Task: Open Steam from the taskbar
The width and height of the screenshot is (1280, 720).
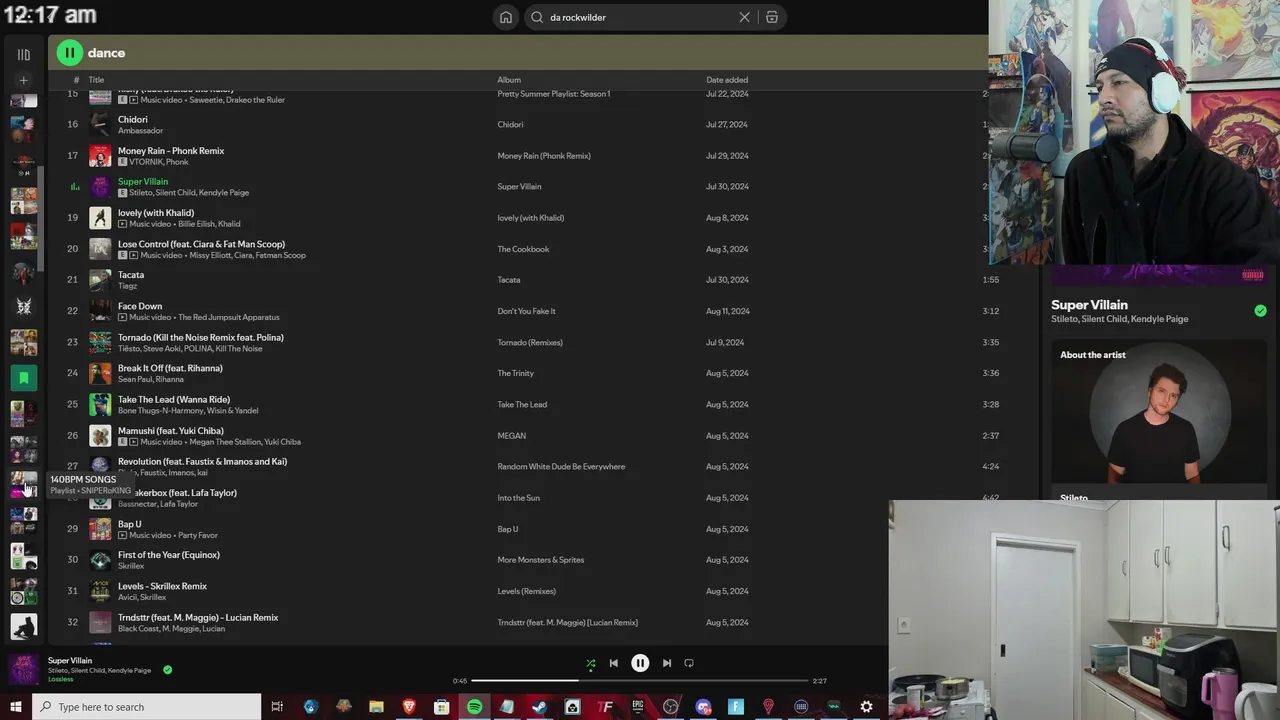Action: 539,707
